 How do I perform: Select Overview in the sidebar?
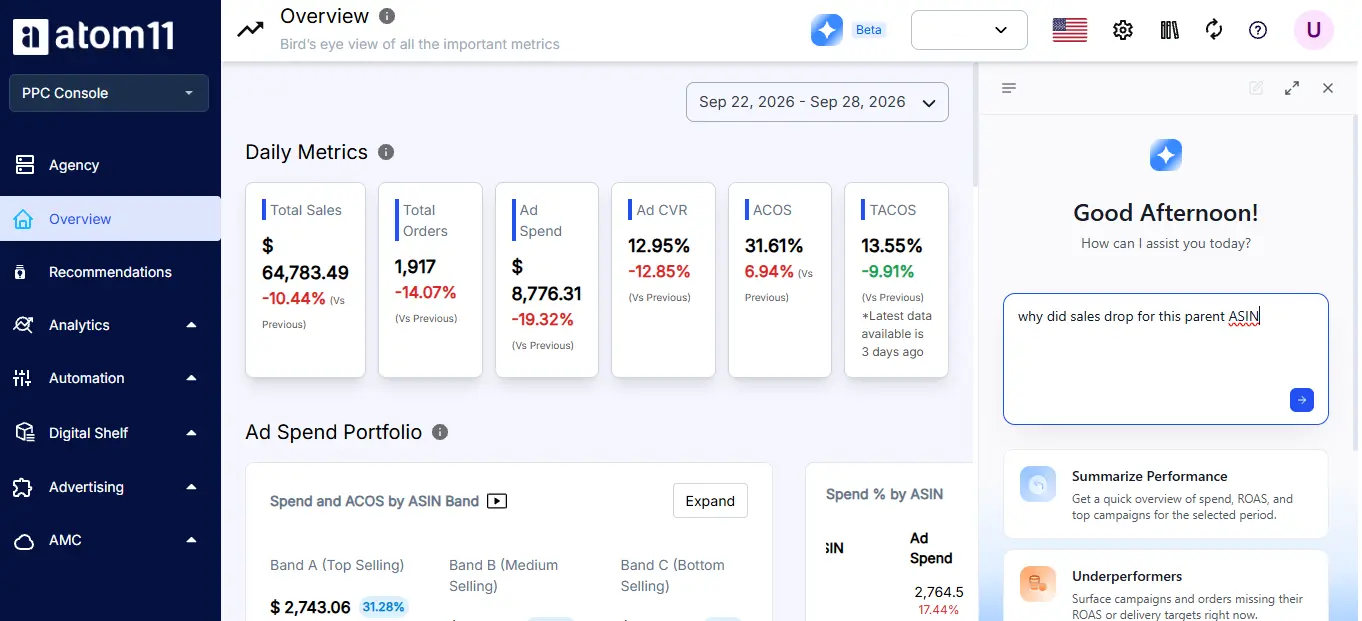coord(110,219)
